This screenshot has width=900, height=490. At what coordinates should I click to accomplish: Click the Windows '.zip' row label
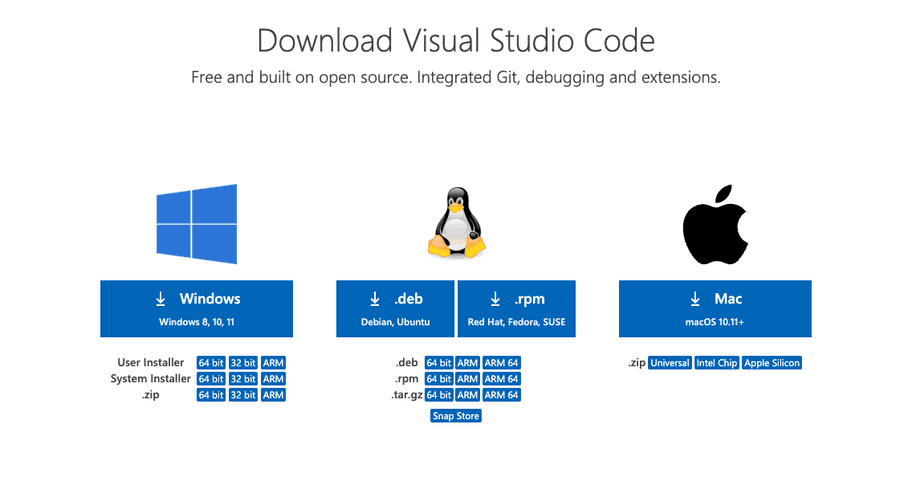(150, 395)
